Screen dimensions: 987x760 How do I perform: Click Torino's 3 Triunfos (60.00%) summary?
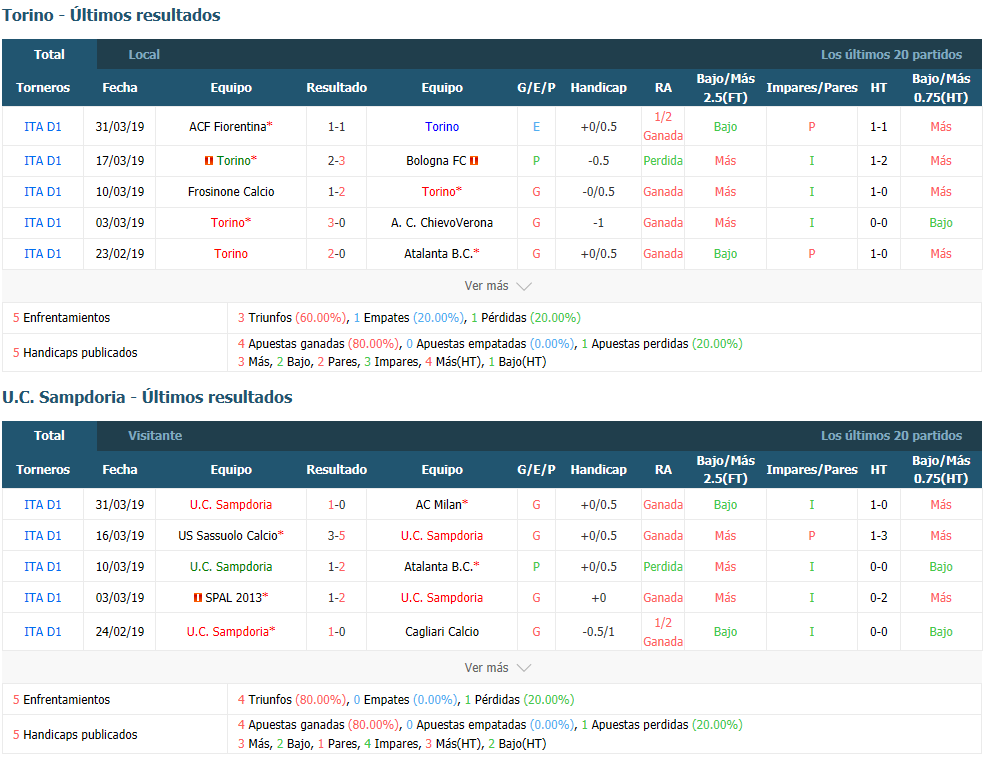[292, 318]
